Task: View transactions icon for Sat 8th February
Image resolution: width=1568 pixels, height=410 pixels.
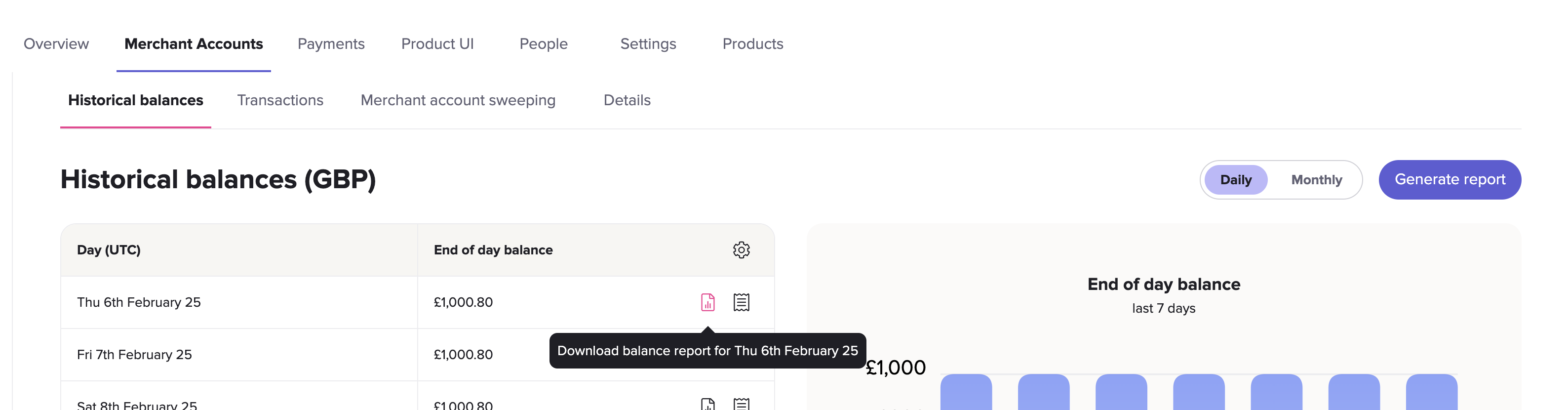Action: pos(741,404)
